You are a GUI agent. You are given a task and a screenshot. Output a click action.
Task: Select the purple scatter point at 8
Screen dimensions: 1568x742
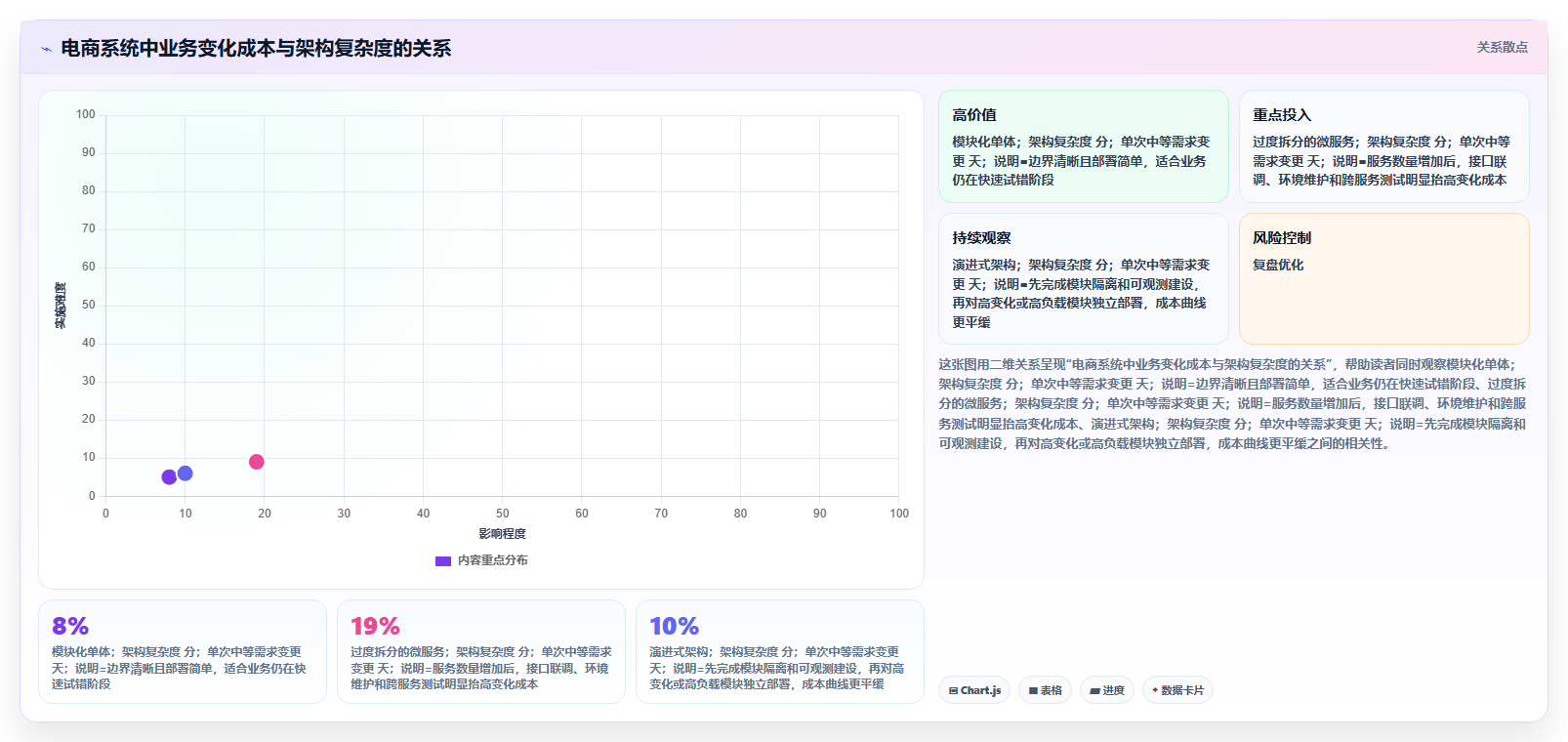[x=169, y=477]
